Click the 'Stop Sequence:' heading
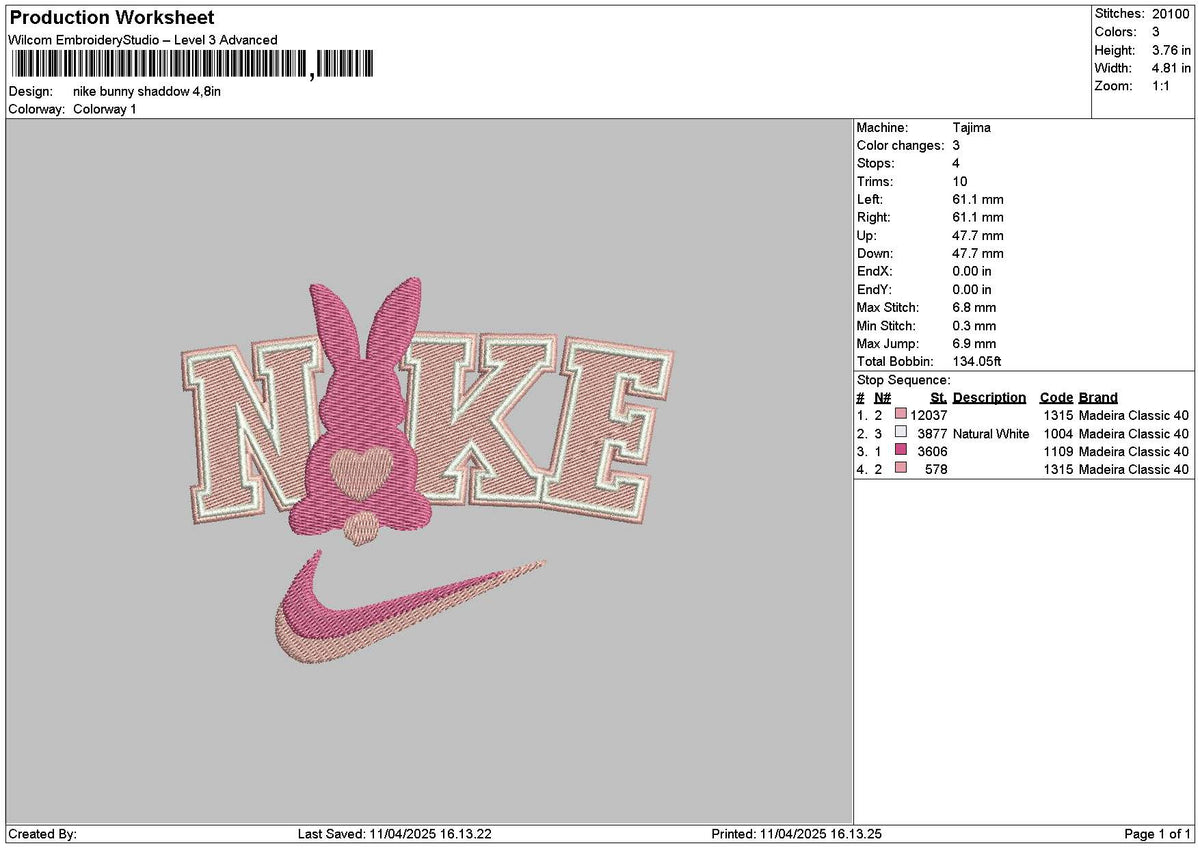The width and height of the screenshot is (1200, 848). point(904,380)
